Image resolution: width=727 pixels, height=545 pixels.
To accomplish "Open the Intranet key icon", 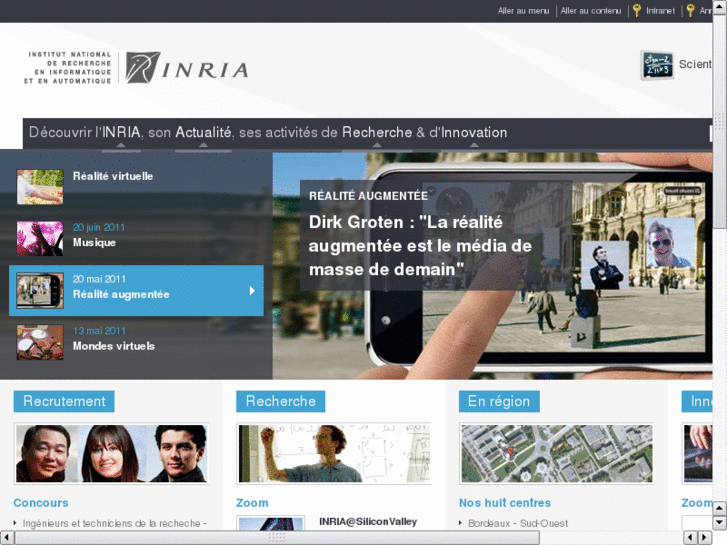I will pyautogui.click(x=638, y=10).
